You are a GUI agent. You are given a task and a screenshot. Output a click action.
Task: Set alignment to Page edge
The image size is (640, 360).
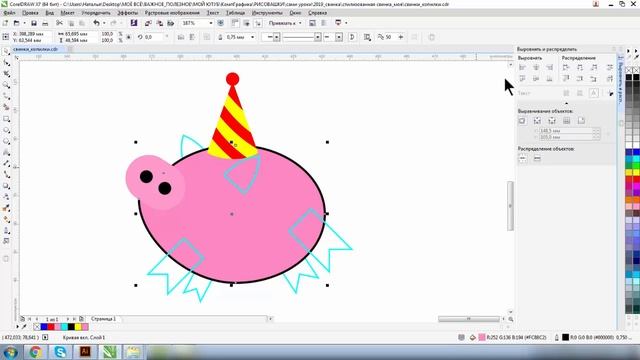click(x=537, y=121)
